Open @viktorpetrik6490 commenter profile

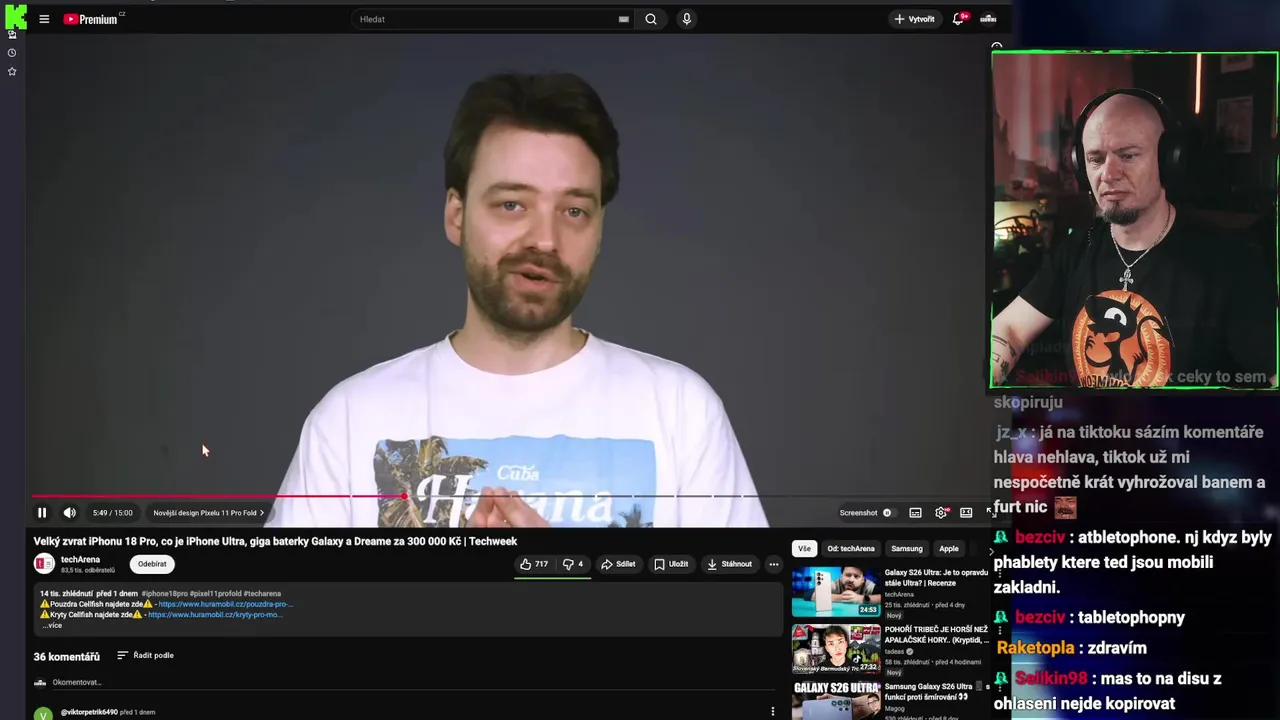pos(88,712)
